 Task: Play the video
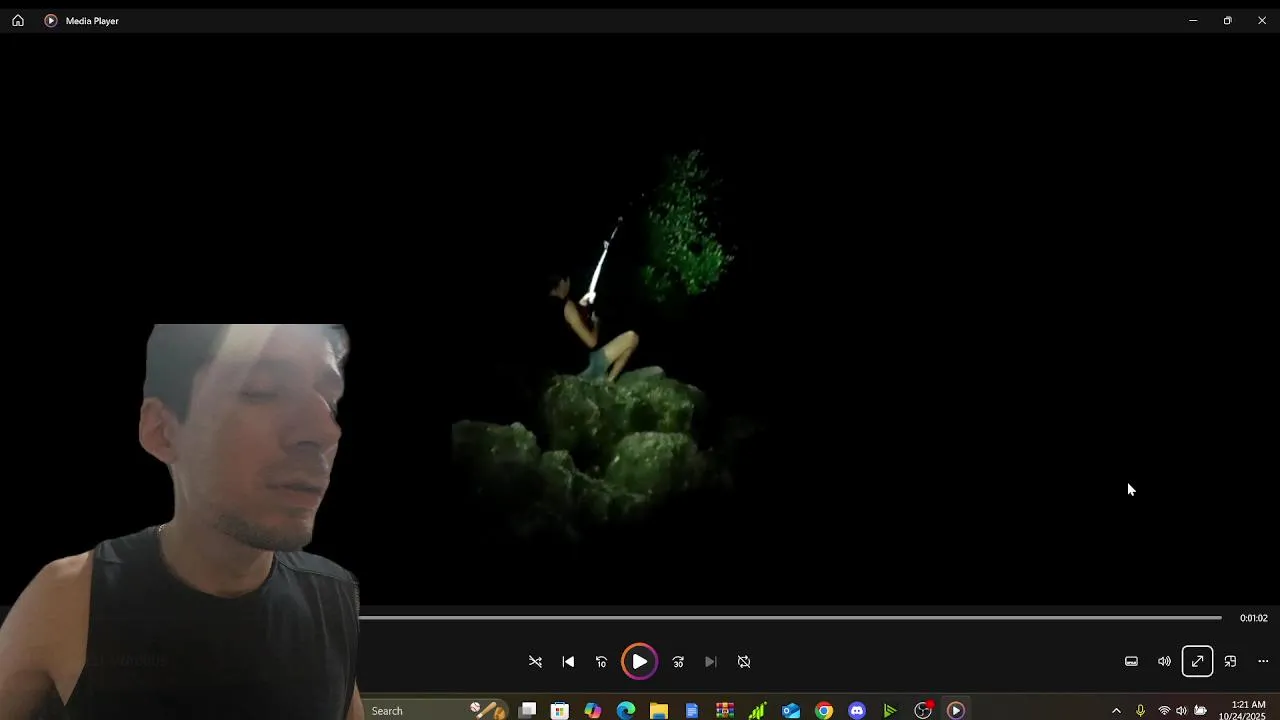coord(639,661)
